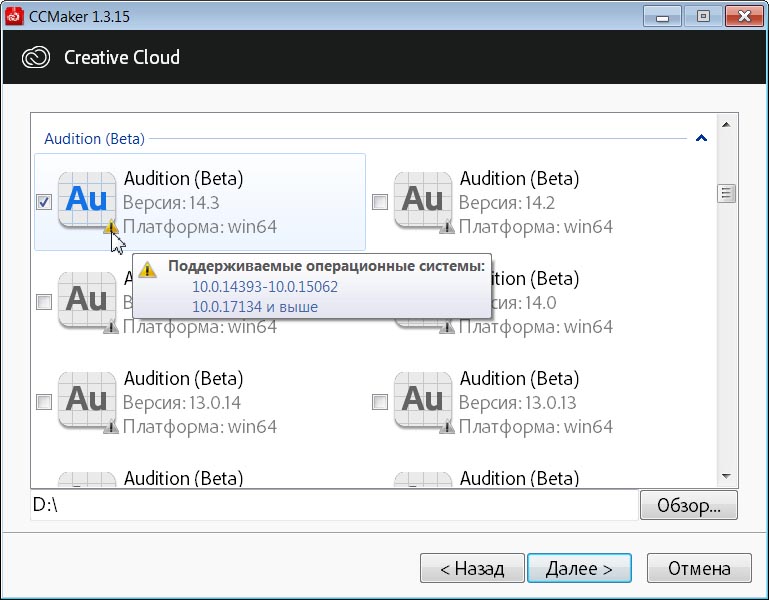Viewport: 769px width, 600px height.
Task: Collapse the Audition (Beta) group chevron
Action: [x=701, y=138]
